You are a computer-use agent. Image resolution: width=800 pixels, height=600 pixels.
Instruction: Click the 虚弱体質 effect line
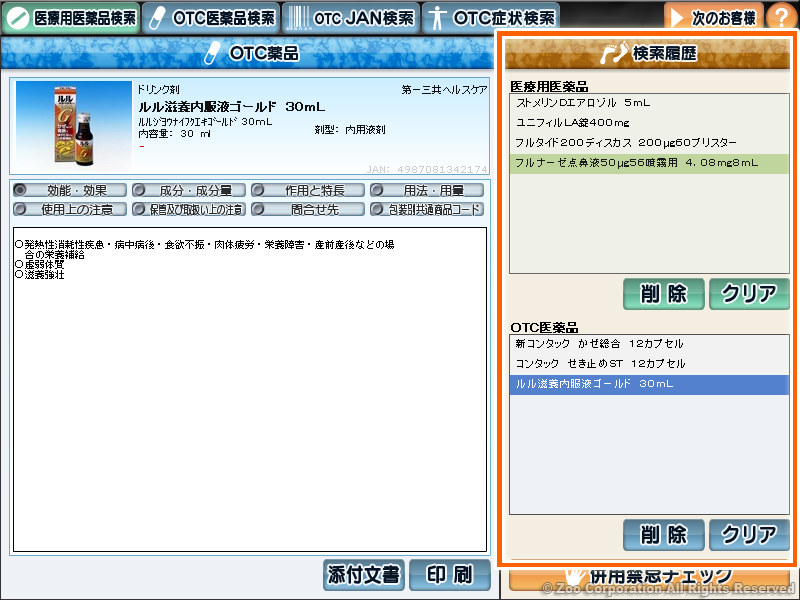point(40,265)
